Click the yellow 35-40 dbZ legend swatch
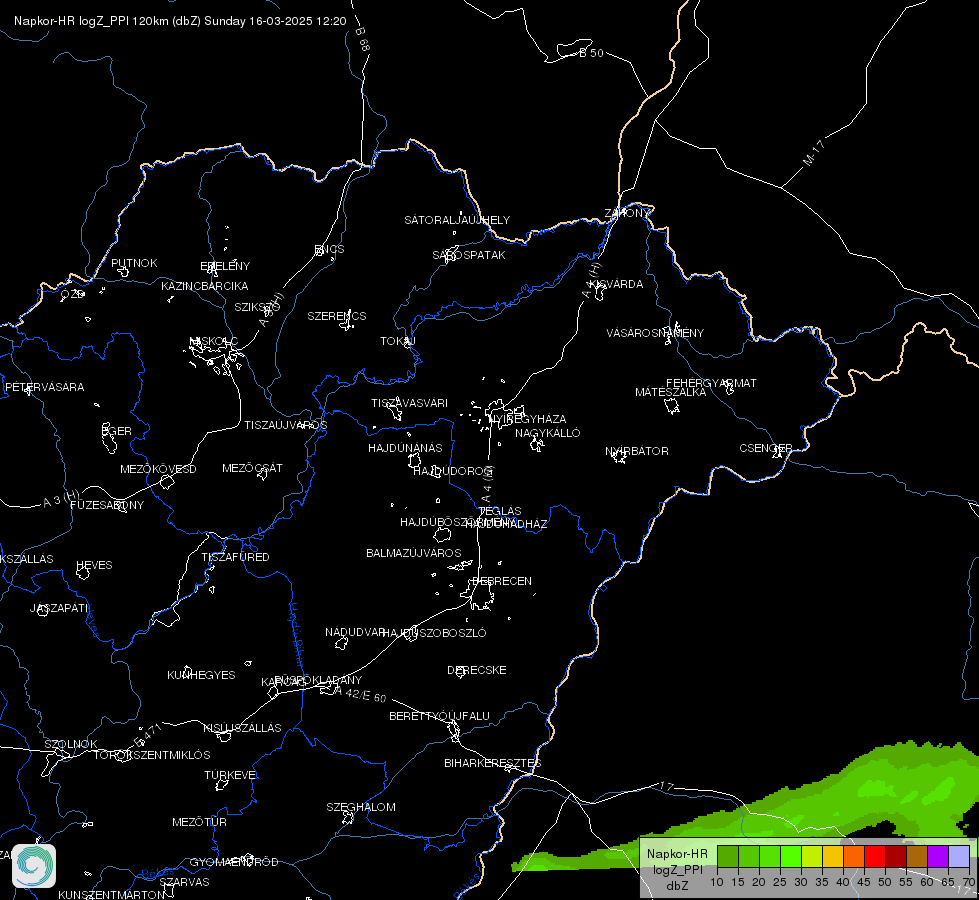This screenshot has height=900, width=979. tap(833, 857)
